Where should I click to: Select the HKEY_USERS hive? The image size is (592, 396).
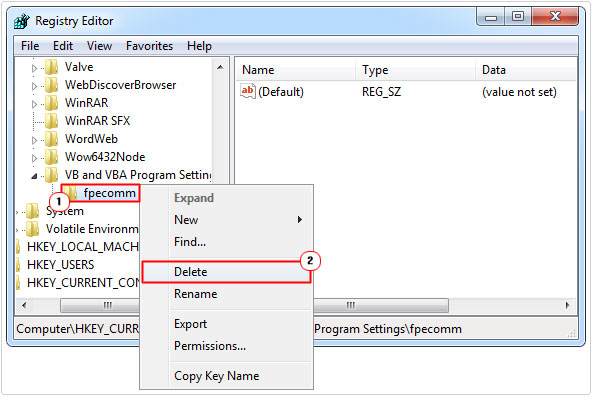[x=60, y=265]
